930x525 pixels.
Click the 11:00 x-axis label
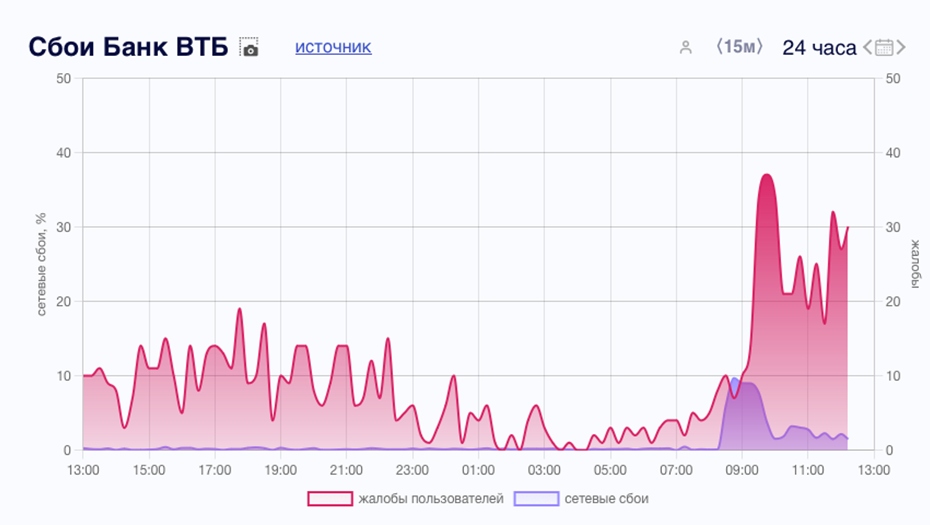pyautogui.click(x=808, y=470)
